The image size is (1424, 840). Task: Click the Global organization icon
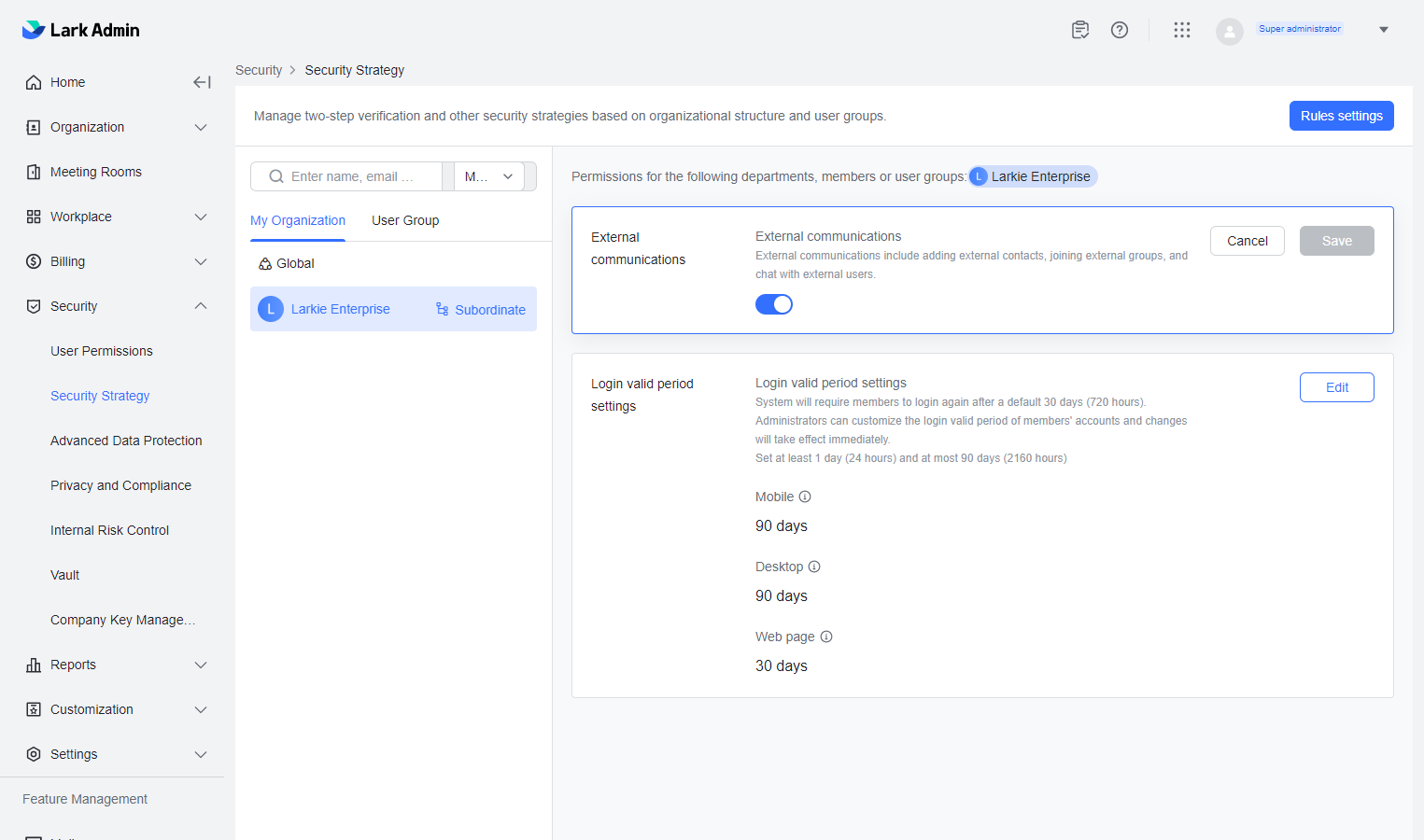tap(265, 264)
